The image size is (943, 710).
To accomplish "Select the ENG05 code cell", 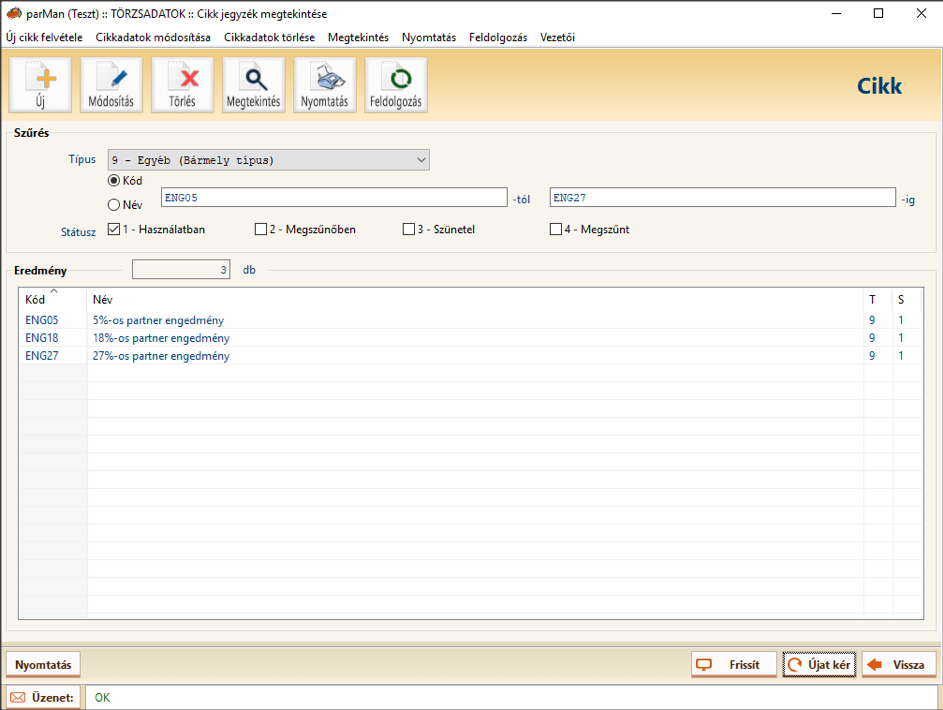I will point(42,320).
